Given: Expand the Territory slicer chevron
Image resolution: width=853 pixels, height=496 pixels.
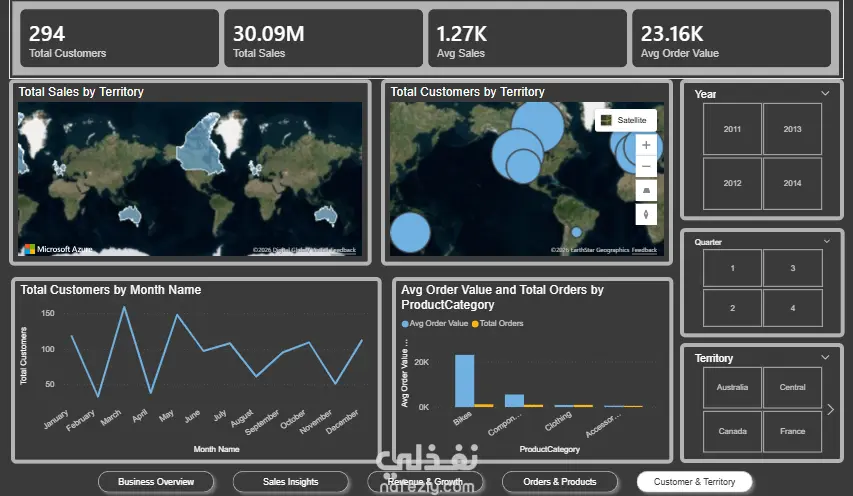Looking at the screenshot, I should pyautogui.click(x=825, y=357).
